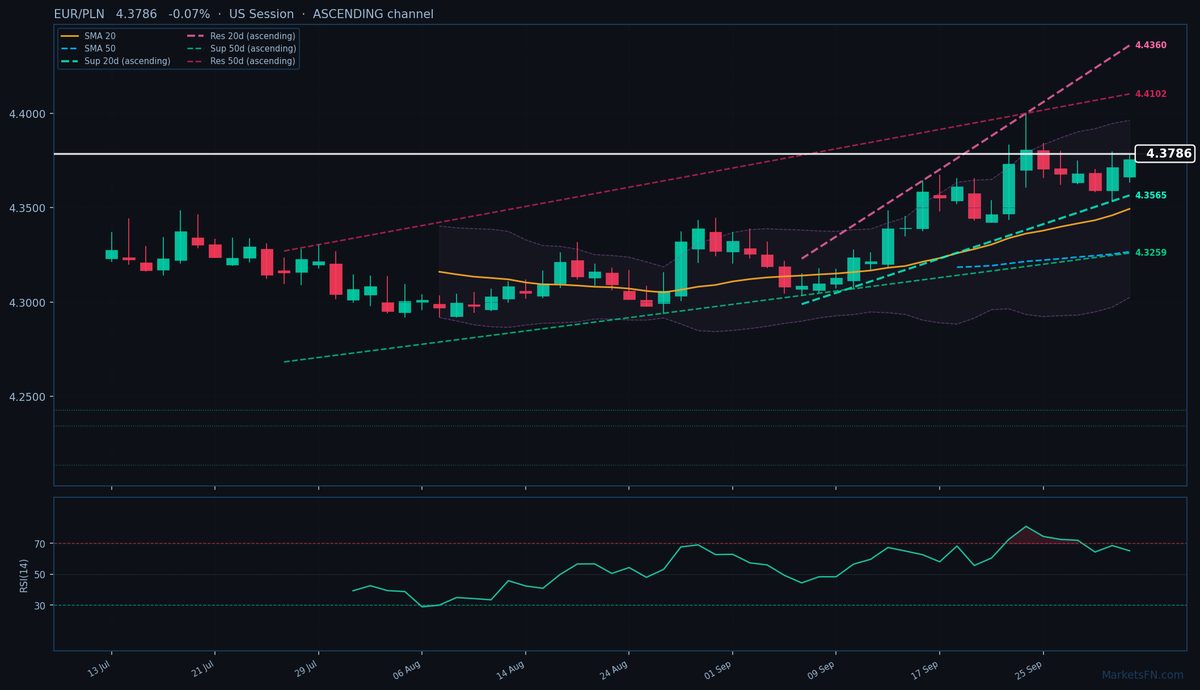Click the ASCENDING channel header text
1200x690 pixels.
pyautogui.click(x=373, y=14)
